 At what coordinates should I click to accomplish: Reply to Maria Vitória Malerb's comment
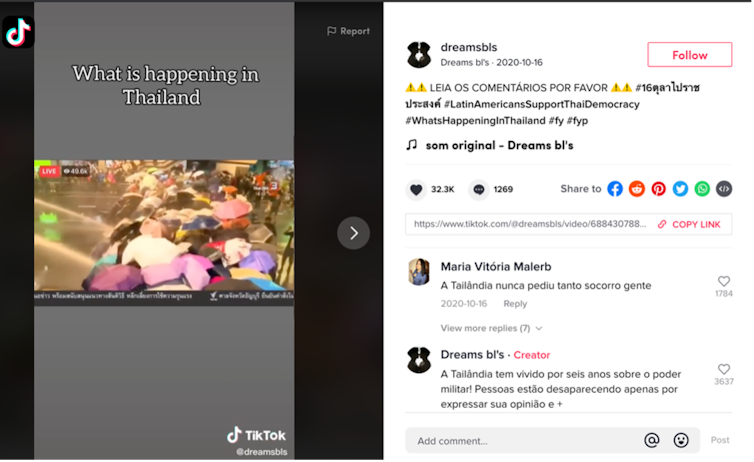[x=515, y=304]
